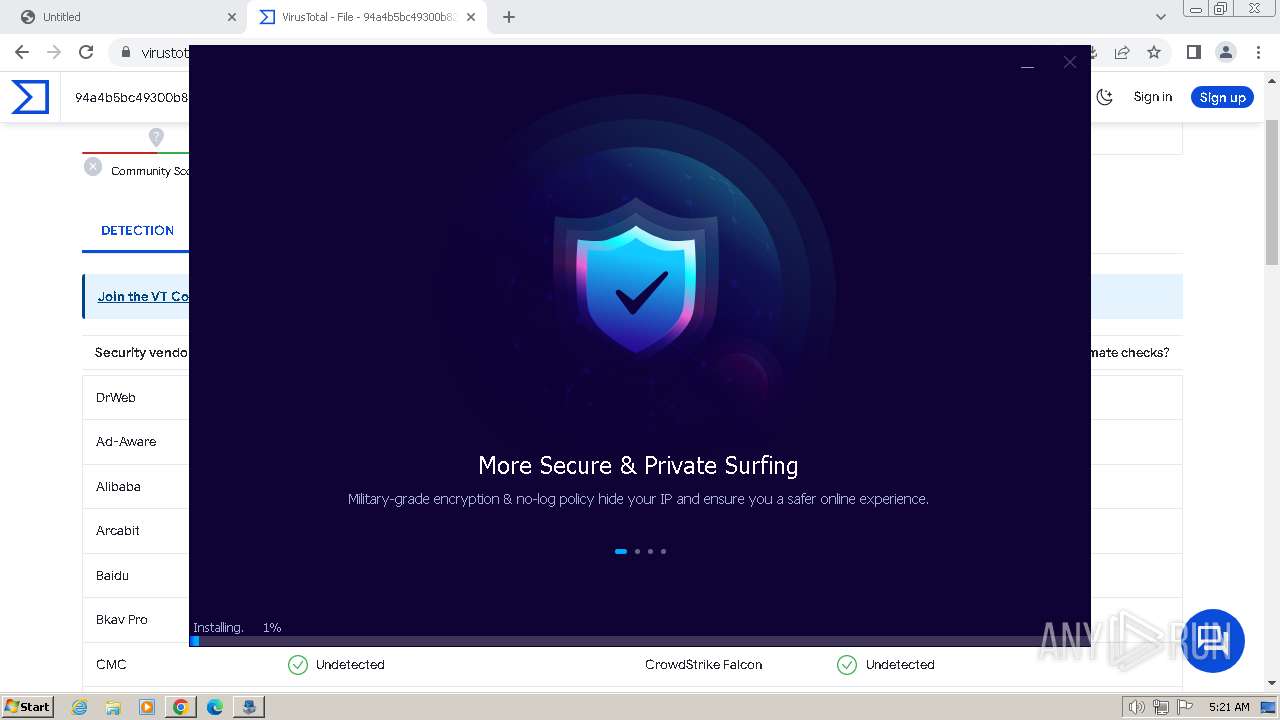Viewport: 1280px width, 720px height.
Task: Click CMC Undetected check icon
Action: coord(298,665)
